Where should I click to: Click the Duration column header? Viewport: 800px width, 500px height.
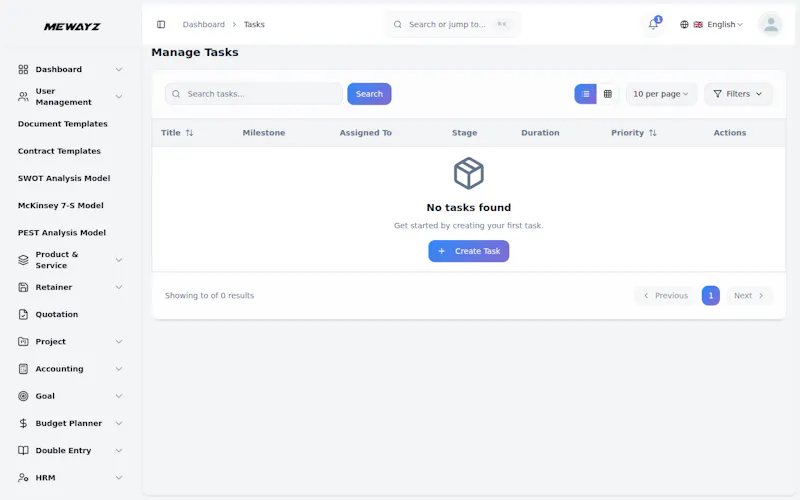[540, 133]
